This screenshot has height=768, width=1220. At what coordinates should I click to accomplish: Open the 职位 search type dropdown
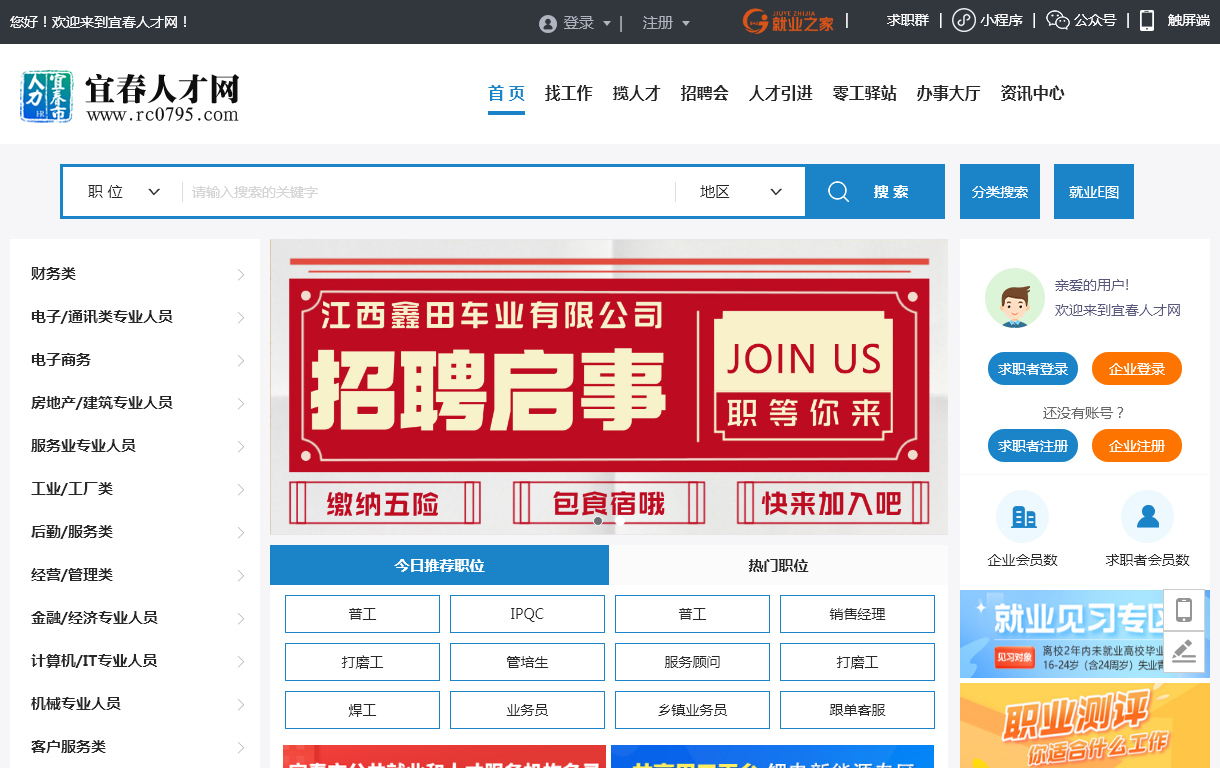[x=124, y=192]
